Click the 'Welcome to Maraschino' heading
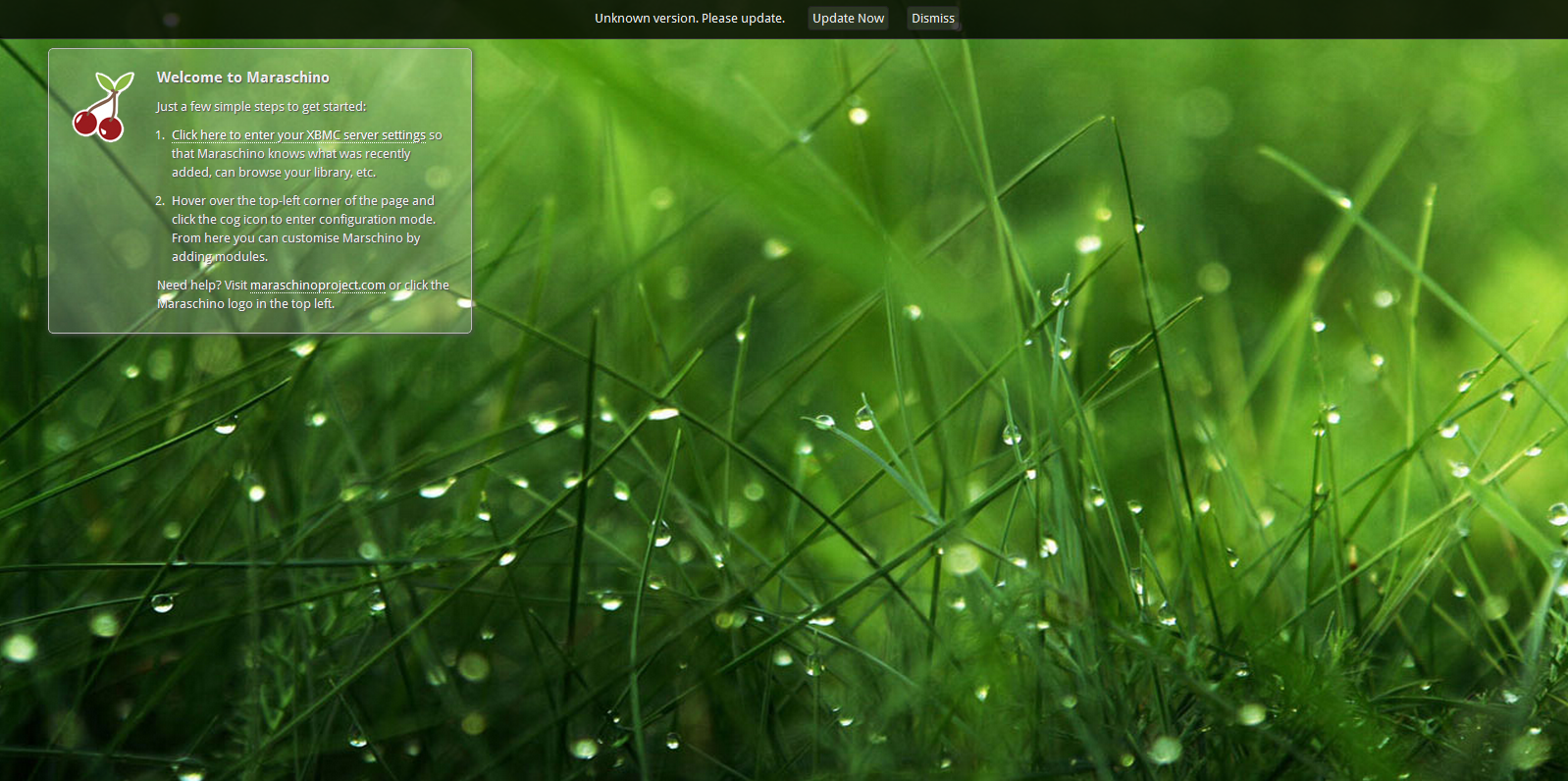The width and height of the screenshot is (1568, 781). click(x=242, y=78)
